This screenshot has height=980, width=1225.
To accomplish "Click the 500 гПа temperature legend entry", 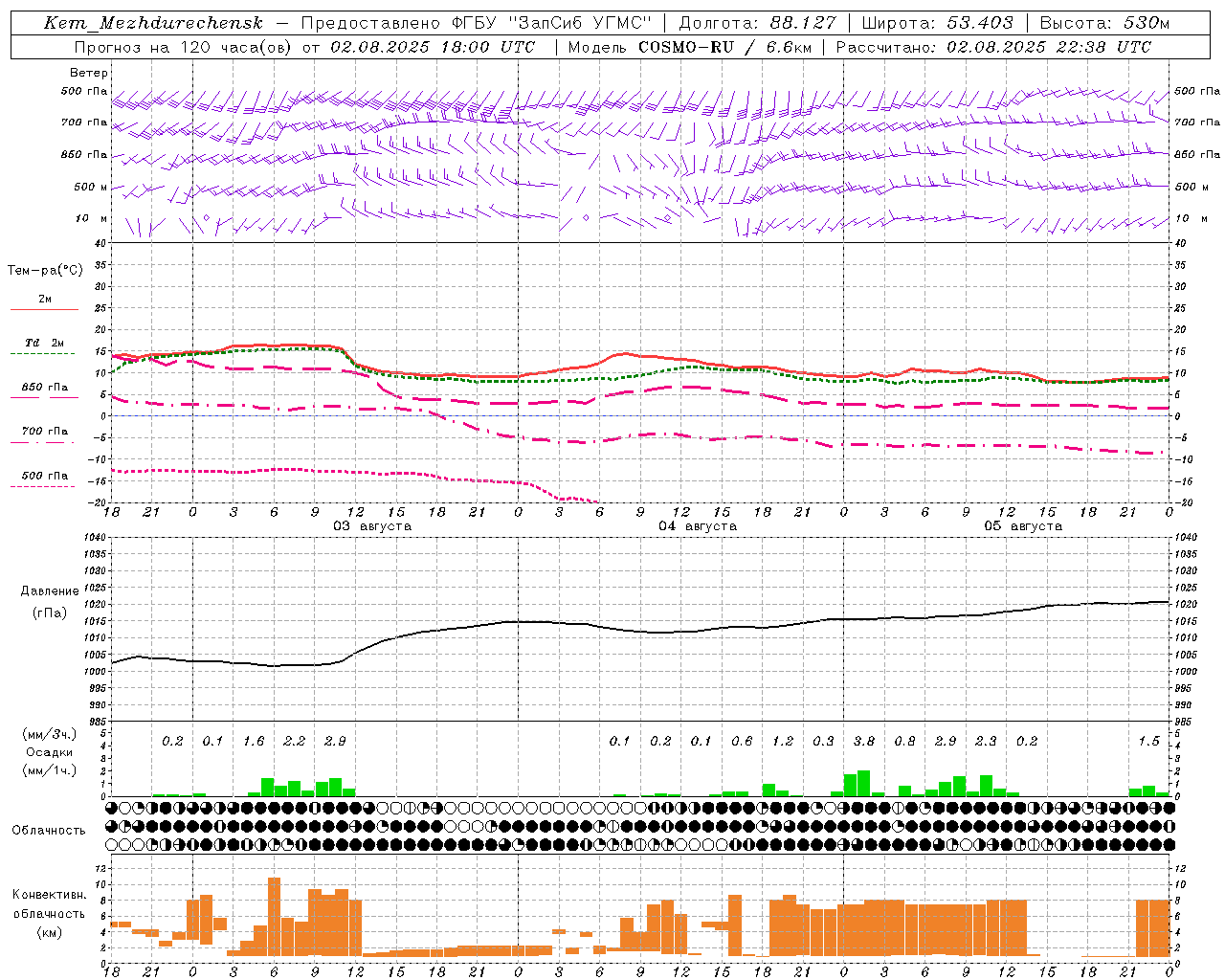I will [x=45, y=476].
